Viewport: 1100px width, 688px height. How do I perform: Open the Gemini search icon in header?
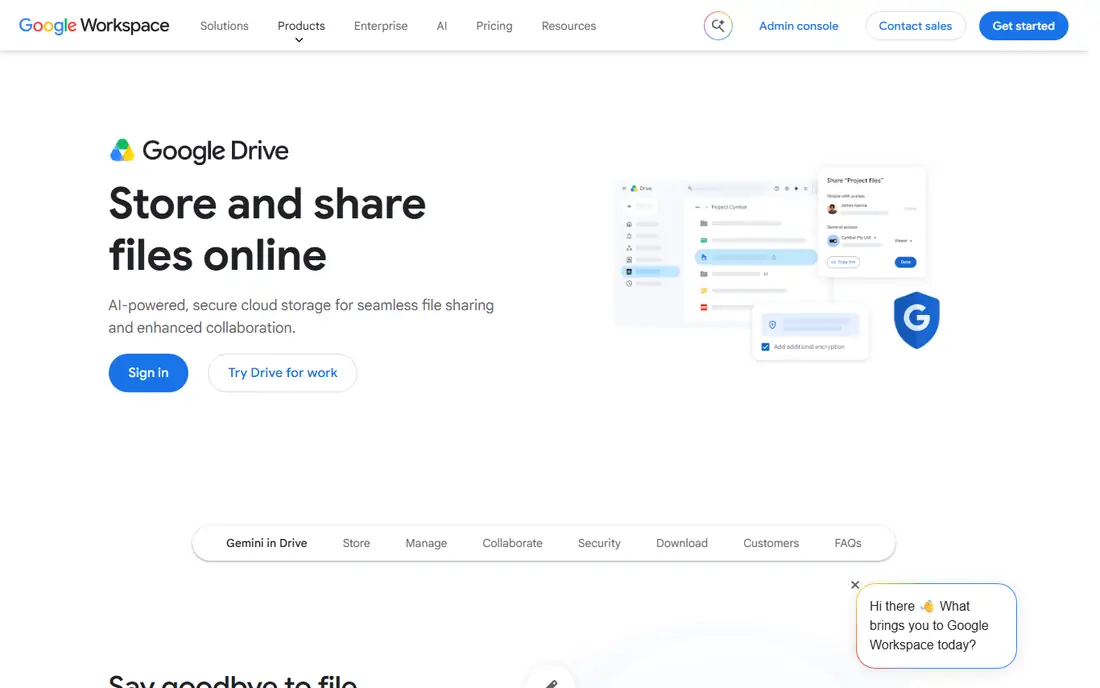coord(718,26)
